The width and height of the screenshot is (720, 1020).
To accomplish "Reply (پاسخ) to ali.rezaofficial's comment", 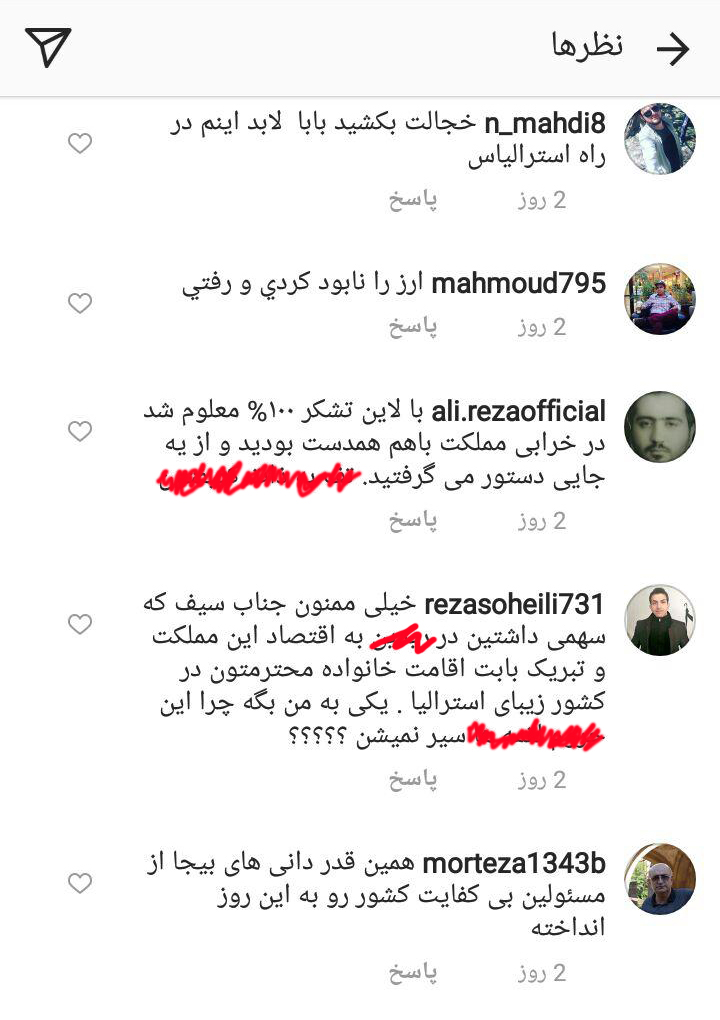I will pos(413,521).
